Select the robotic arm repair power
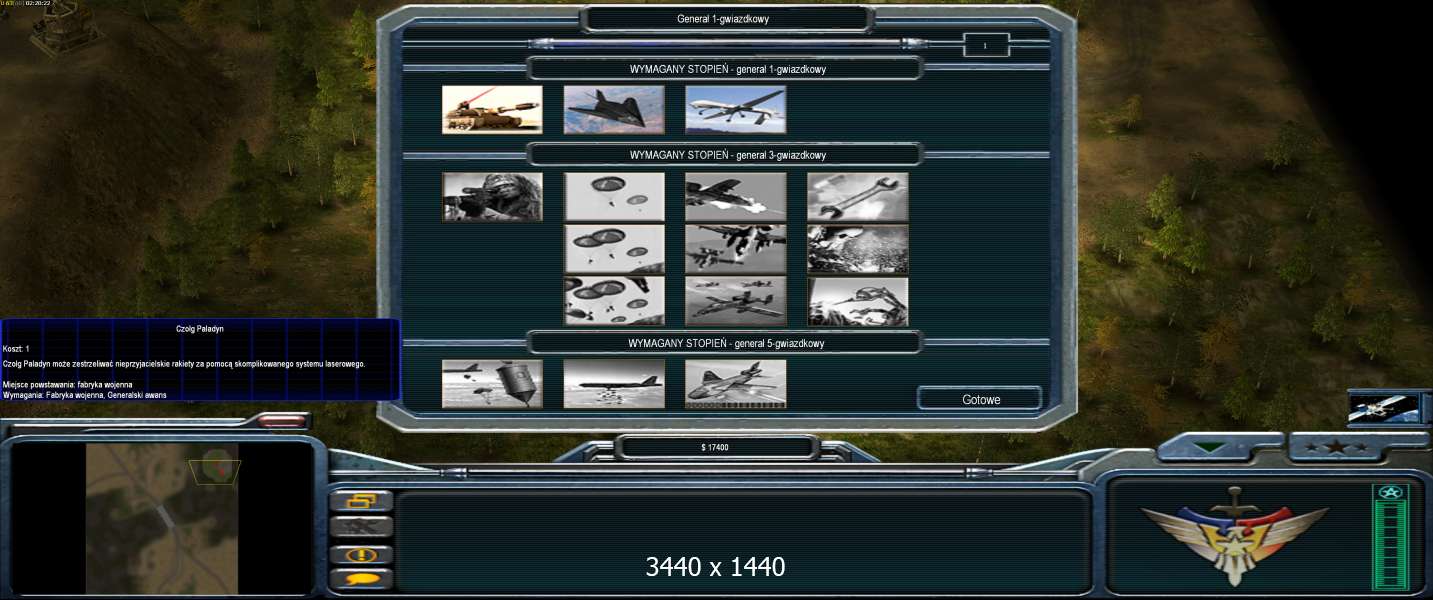 tap(858, 301)
